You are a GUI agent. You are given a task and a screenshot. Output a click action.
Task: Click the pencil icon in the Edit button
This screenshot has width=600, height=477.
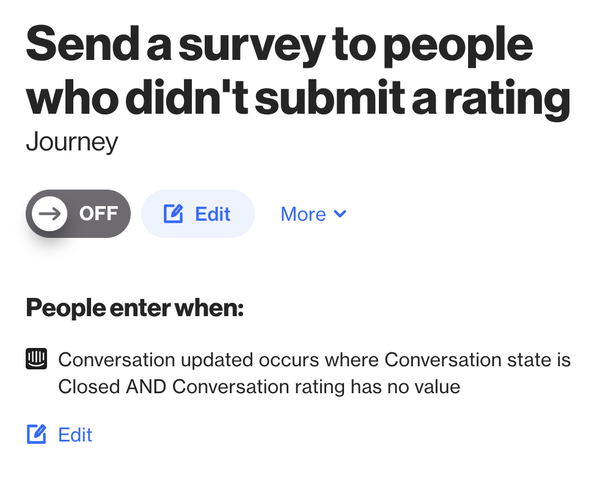point(173,214)
